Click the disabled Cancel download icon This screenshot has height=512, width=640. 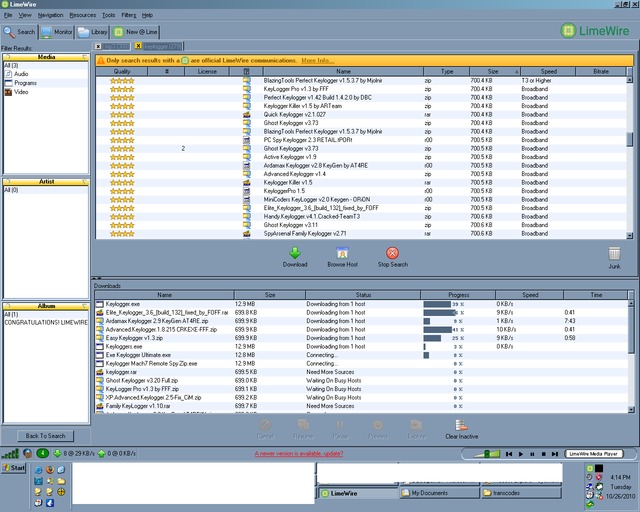pyautogui.click(x=264, y=425)
